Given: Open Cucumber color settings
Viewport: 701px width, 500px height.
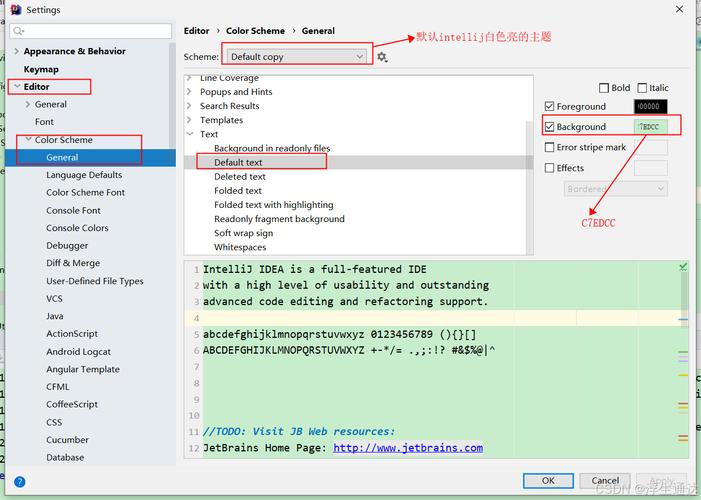Looking at the screenshot, I should click(67, 440).
